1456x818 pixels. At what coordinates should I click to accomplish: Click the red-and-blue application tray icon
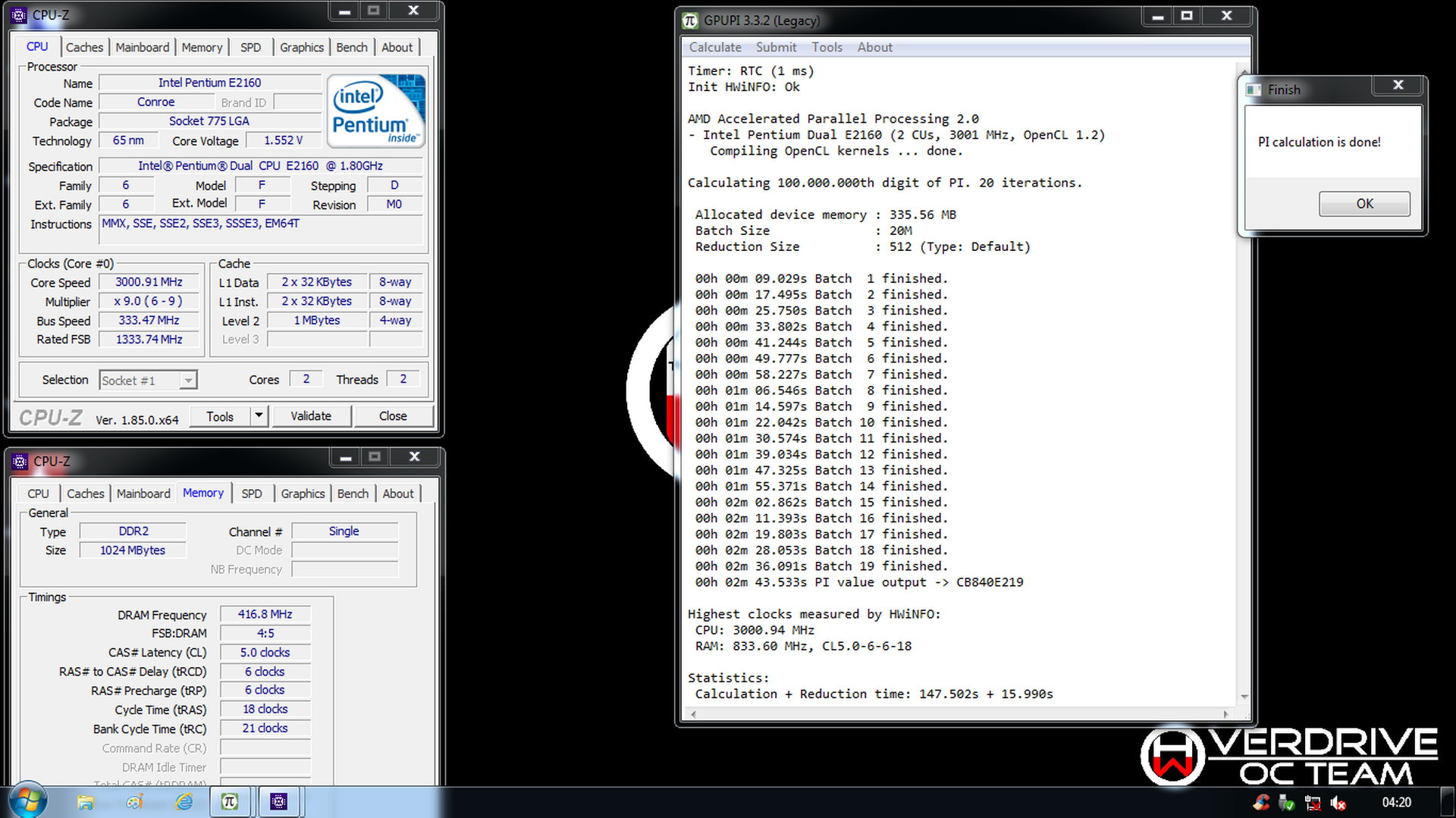click(x=1261, y=802)
